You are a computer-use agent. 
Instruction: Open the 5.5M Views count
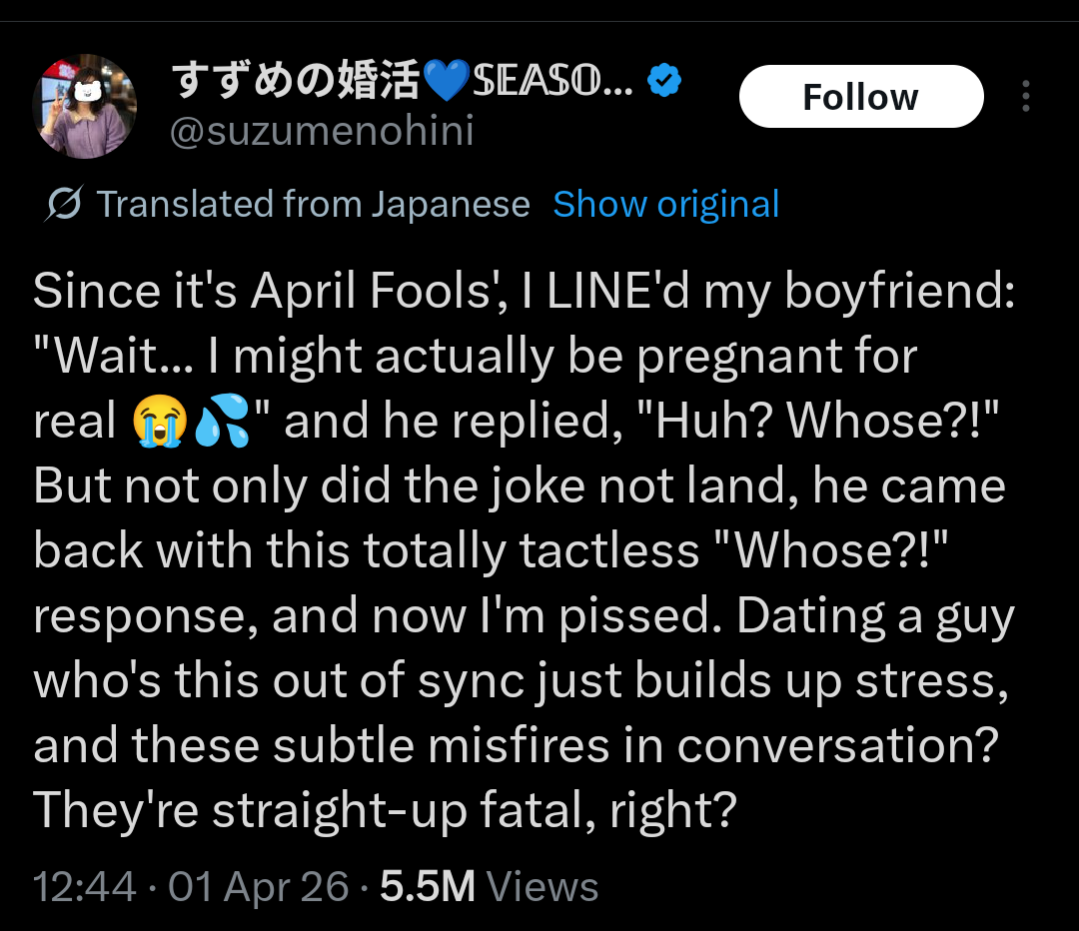pos(489,886)
